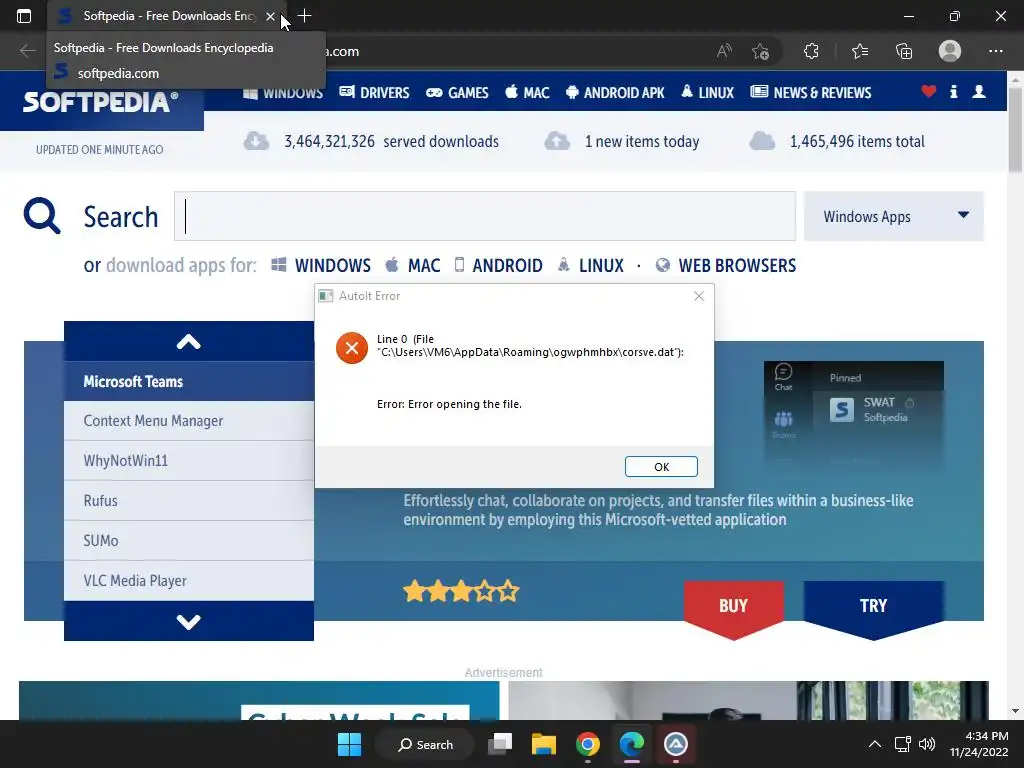
Task: Open the AutoIt app icon on the taskbar
Action: click(x=676, y=744)
